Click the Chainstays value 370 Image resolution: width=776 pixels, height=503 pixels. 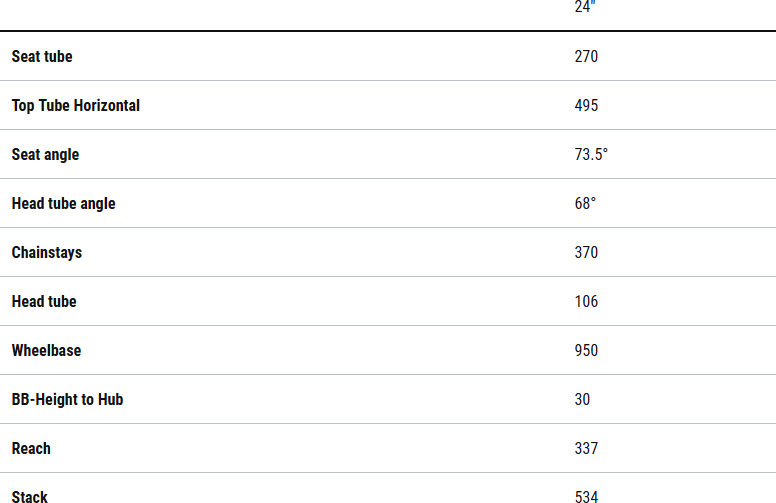tap(586, 253)
